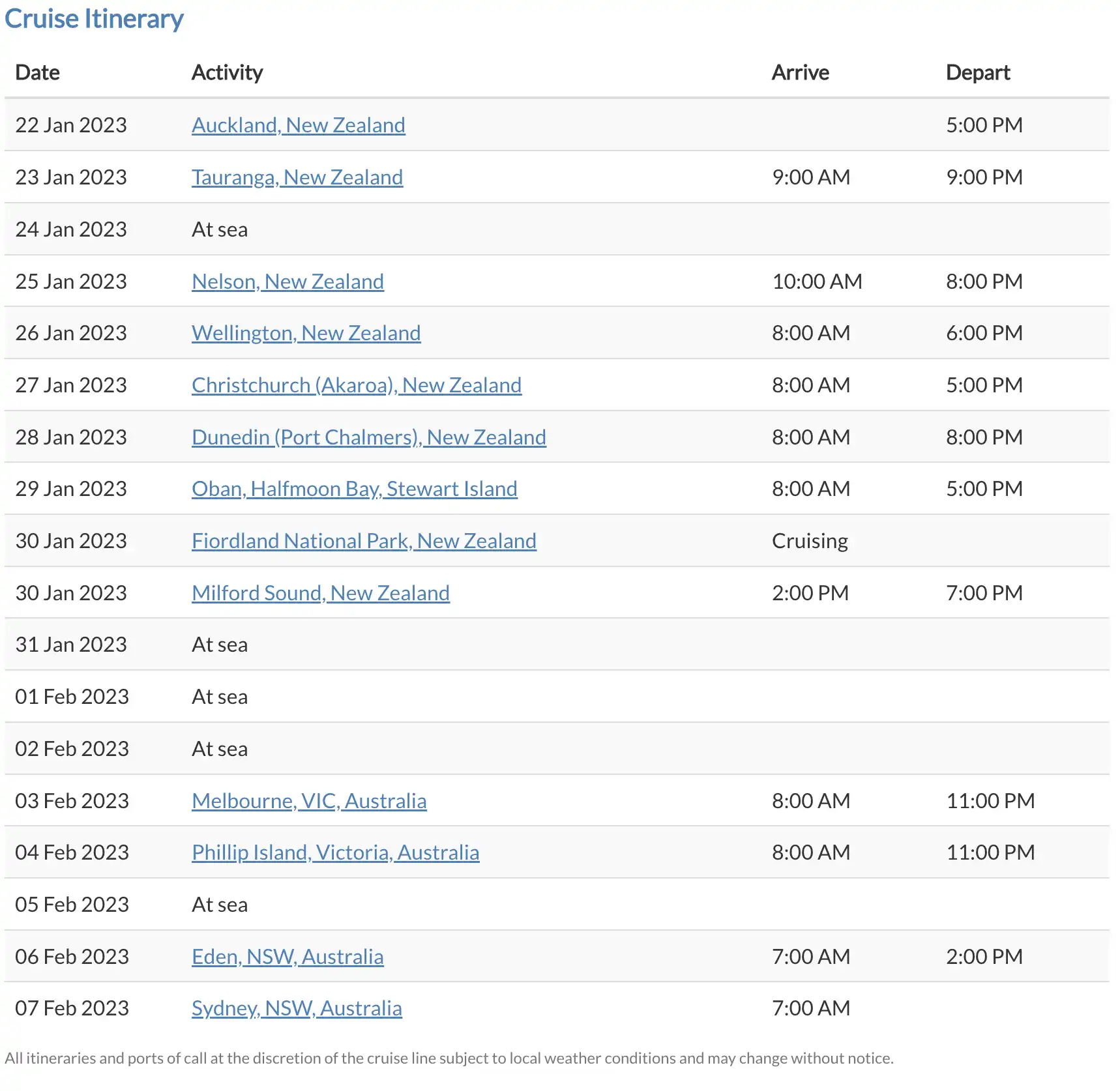Open Christchurch (Akaroa) port link
1120x1091 pixels.
tap(356, 385)
